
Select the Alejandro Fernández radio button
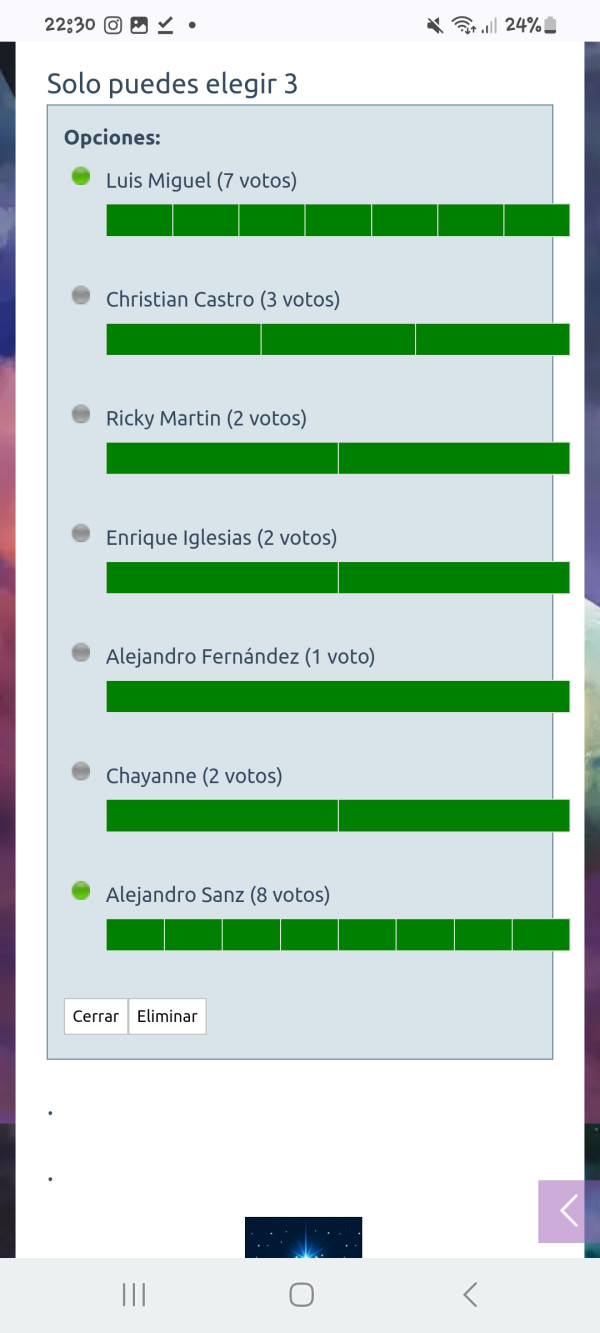[x=81, y=653]
